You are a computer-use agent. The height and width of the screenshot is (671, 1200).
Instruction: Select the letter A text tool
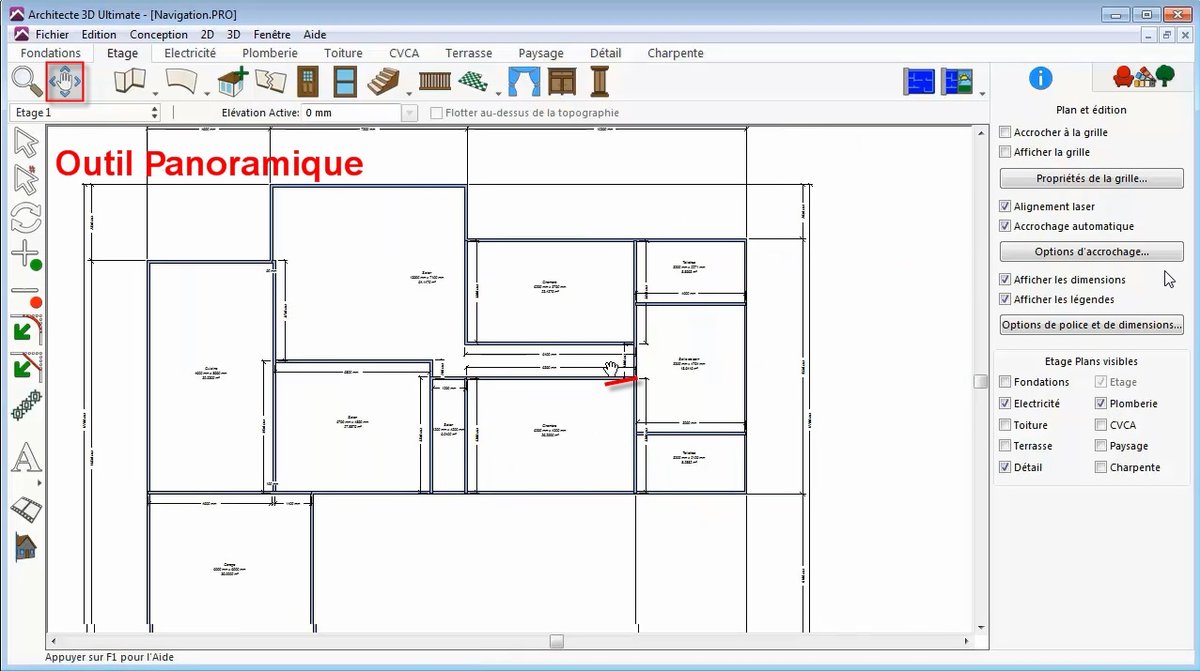[26, 459]
